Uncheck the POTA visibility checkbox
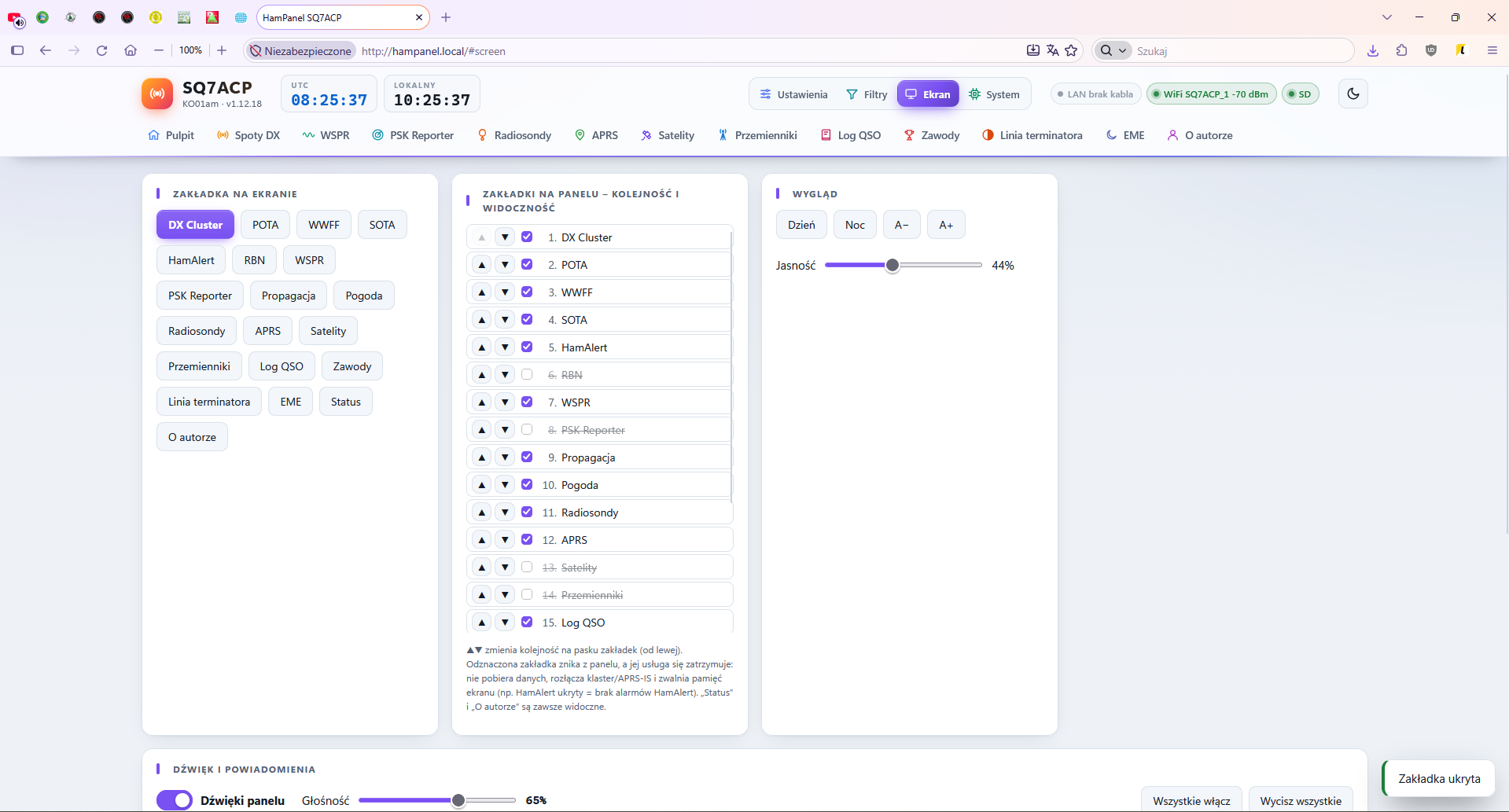The image size is (1509, 812). 527,264
